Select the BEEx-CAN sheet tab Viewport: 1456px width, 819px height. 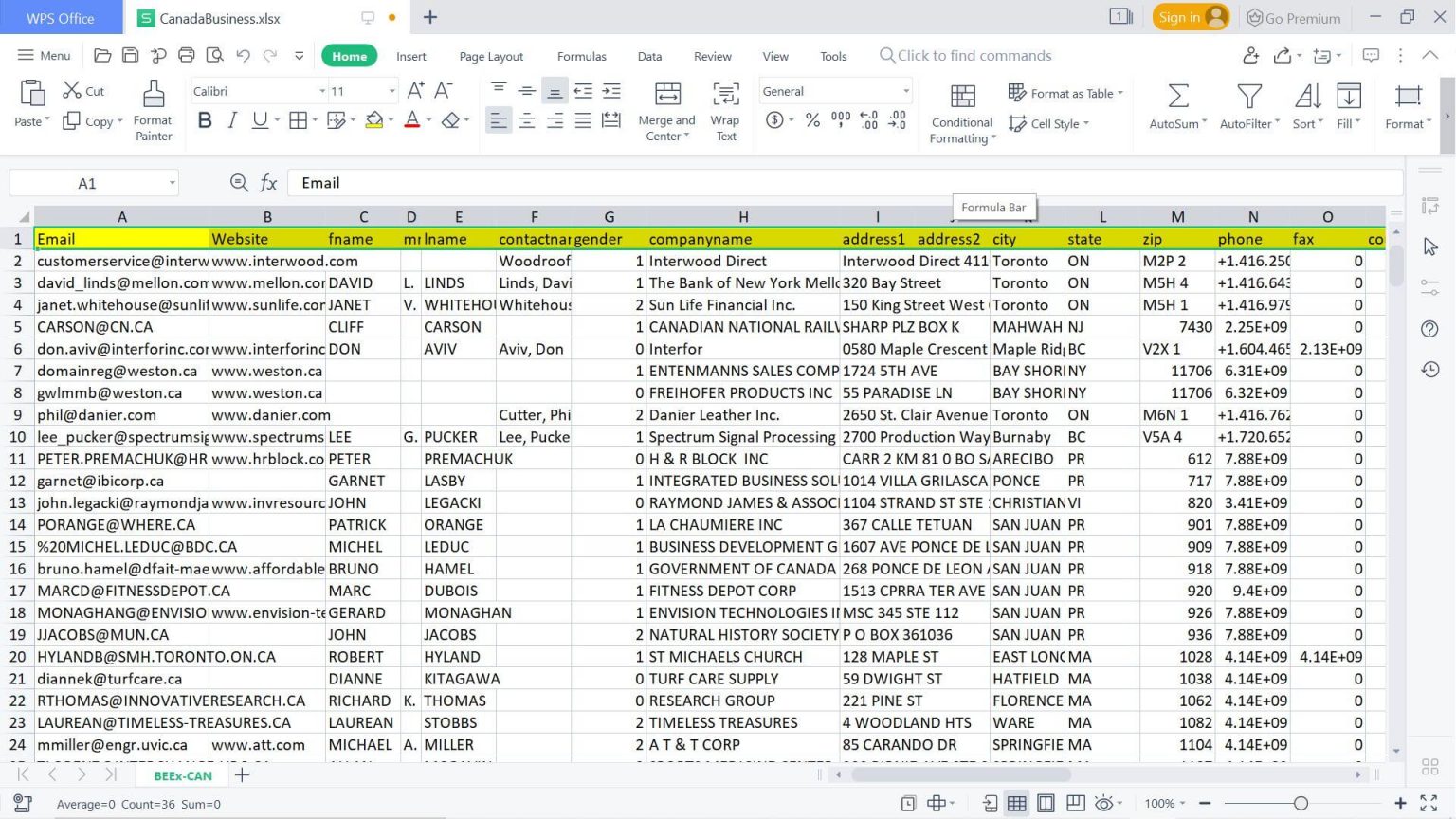point(181,775)
